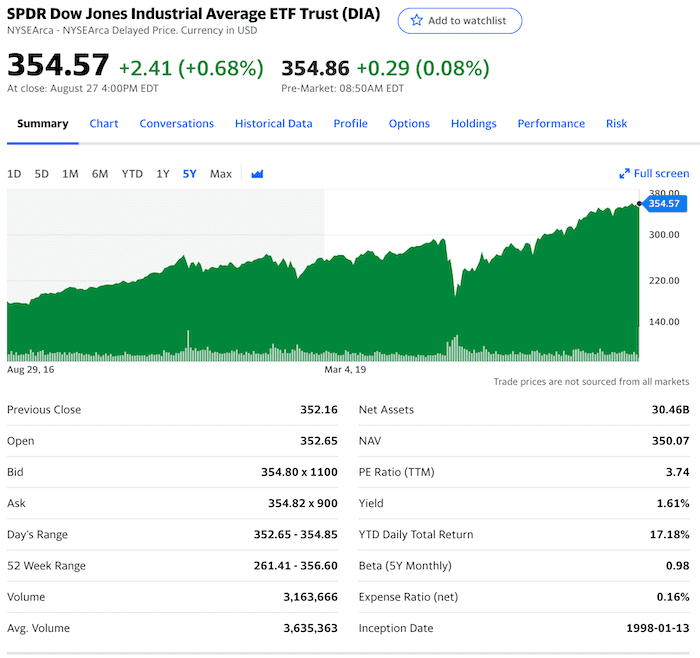
Task: Click the PE Ratio (TTM) value 3.74
Action: tap(677, 472)
